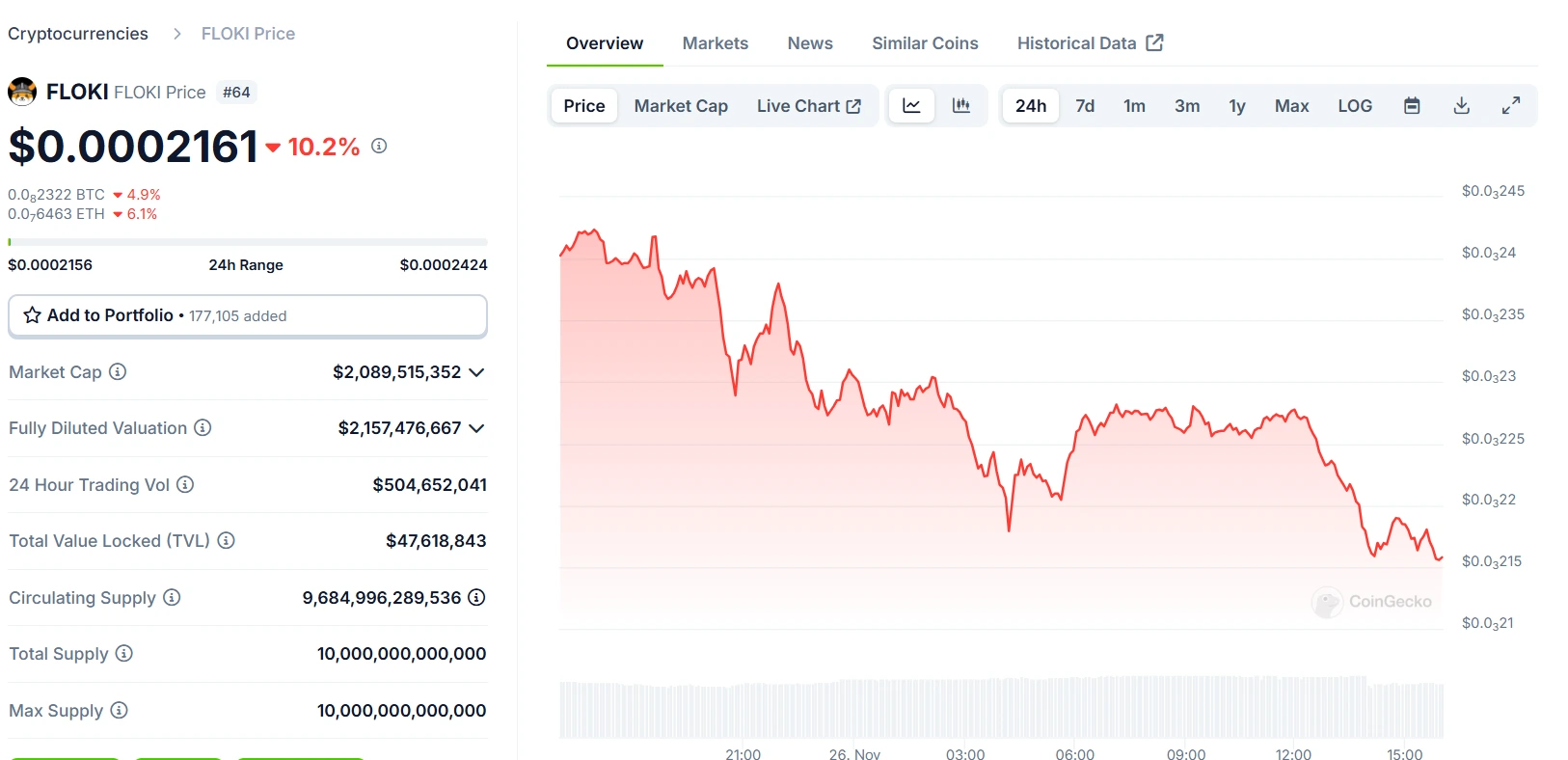The width and height of the screenshot is (1568, 760).
Task: Open the Historical Data tab
Action: coord(1090,43)
